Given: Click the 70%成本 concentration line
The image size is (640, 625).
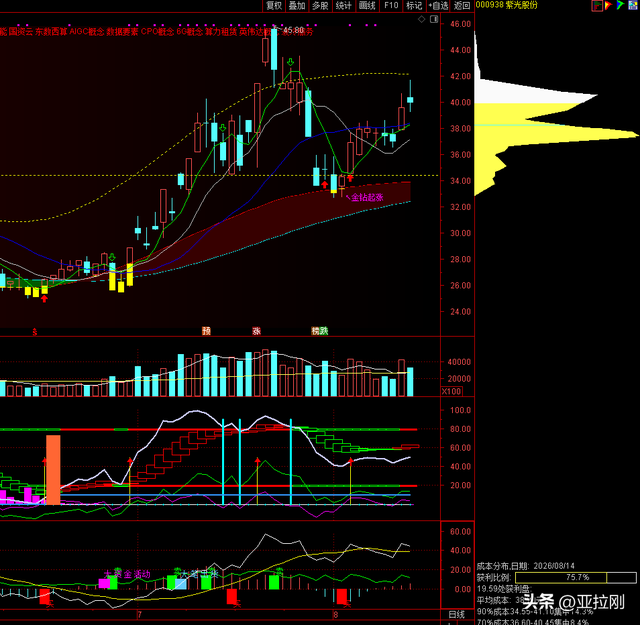Looking at the screenshot, I should (x=533, y=622).
